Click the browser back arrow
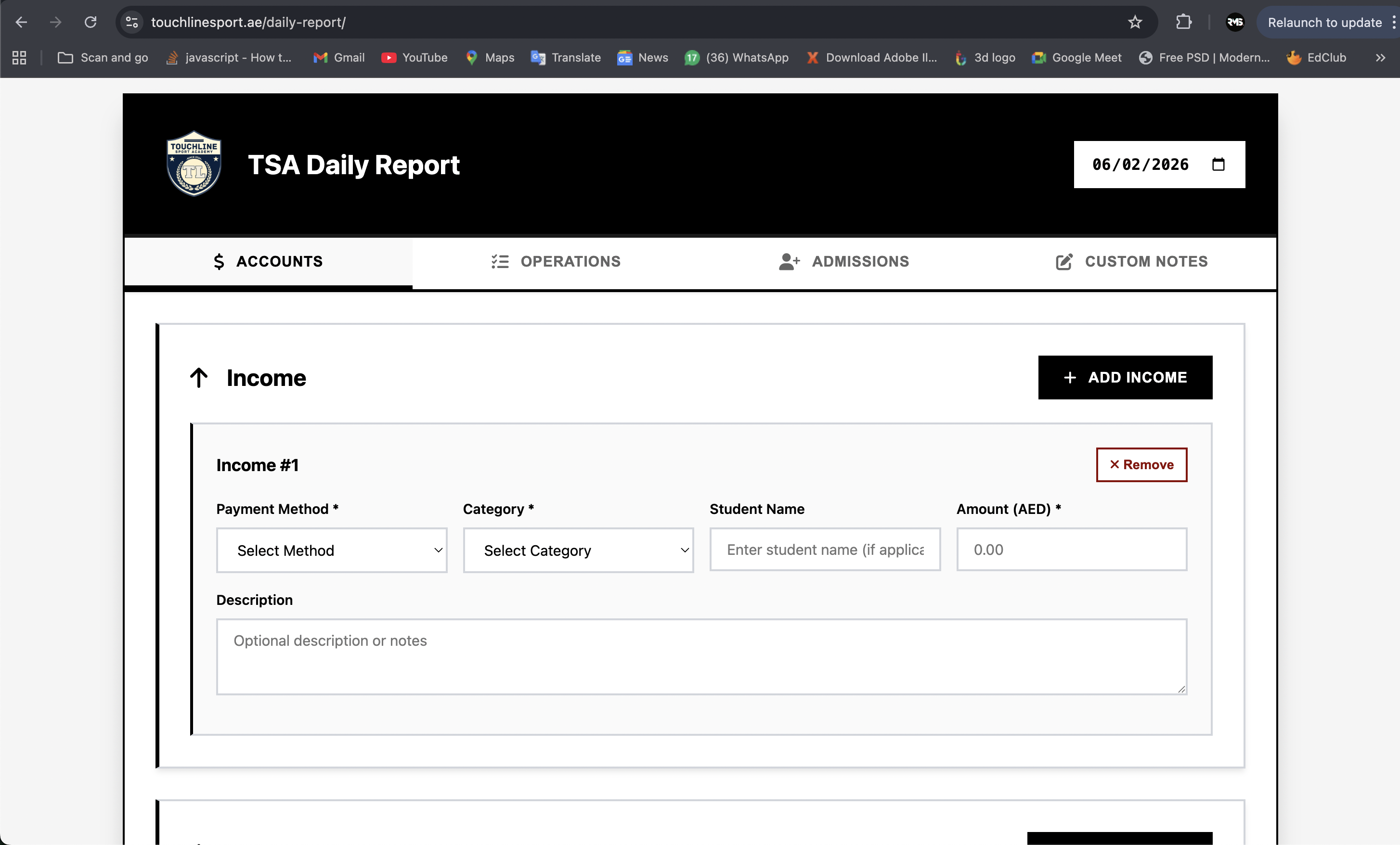 click(x=22, y=22)
